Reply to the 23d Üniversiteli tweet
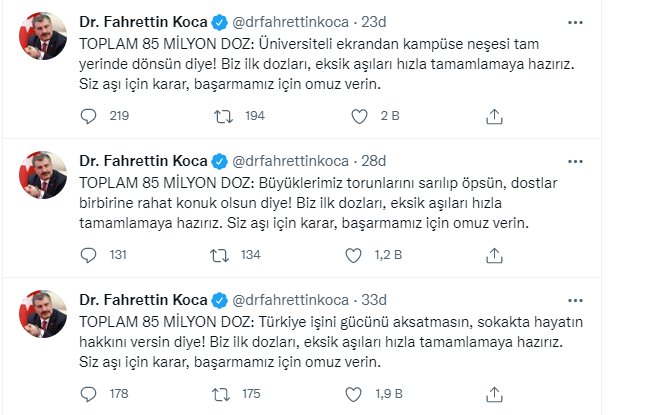Viewport: 652px width, 415px height. (x=88, y=116)
